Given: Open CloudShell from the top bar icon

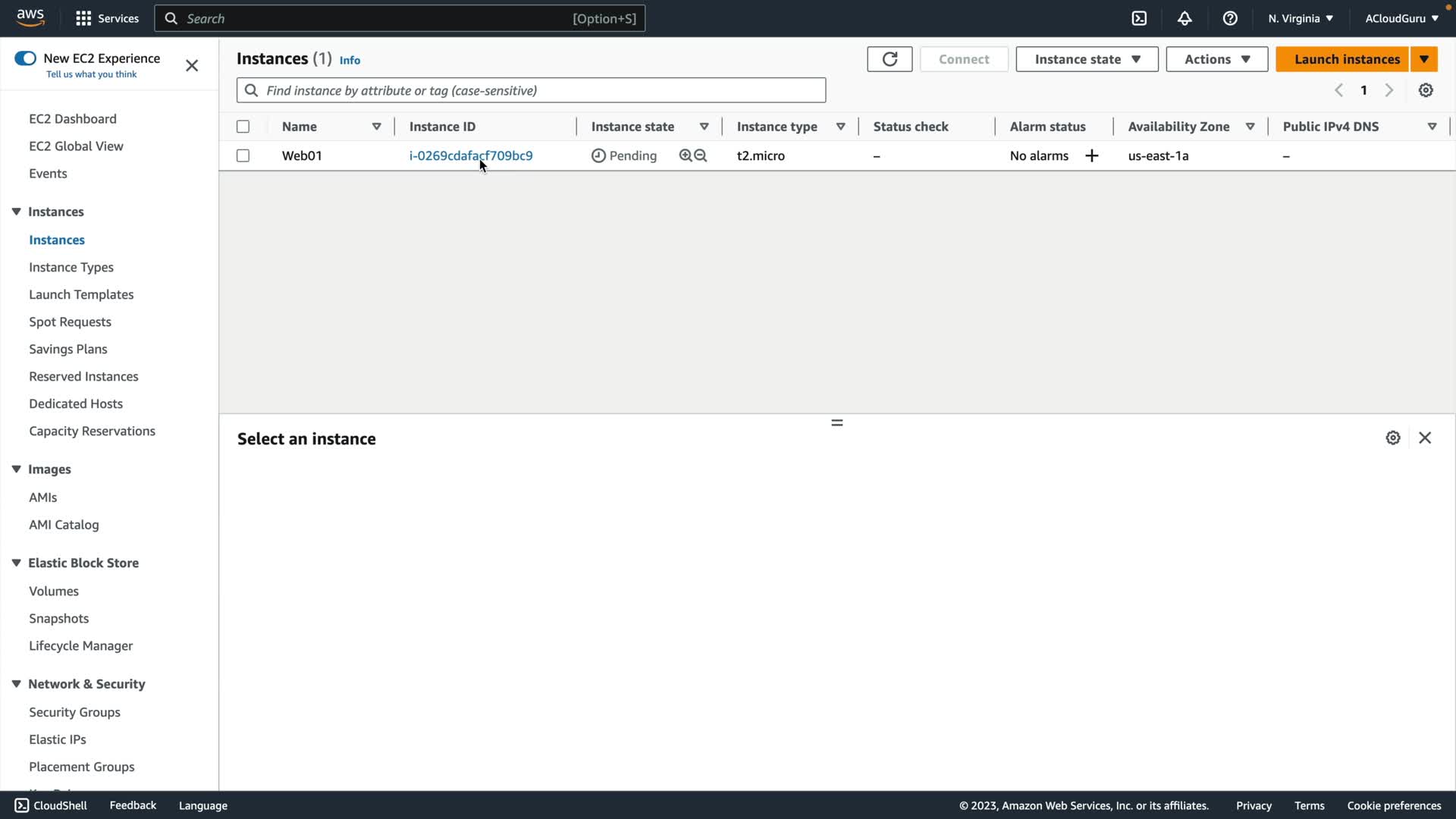Looking at the screenshot, I should [x=1139, y=18].
